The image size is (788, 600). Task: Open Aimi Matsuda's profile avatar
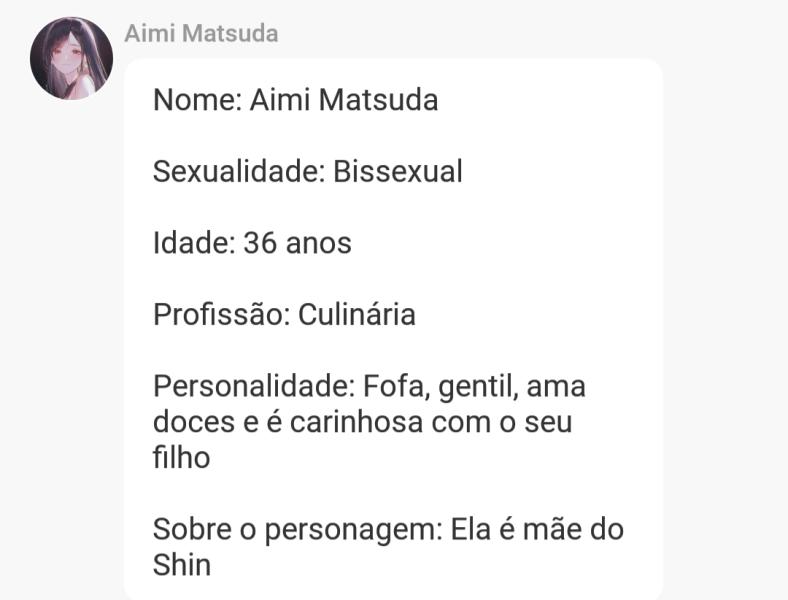coord(71,58)
